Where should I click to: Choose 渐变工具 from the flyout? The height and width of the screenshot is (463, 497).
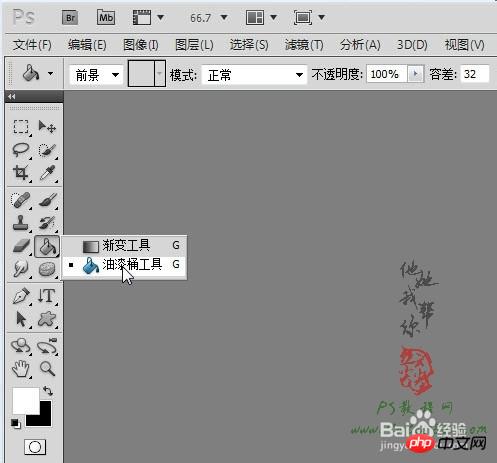coord(124,246)
